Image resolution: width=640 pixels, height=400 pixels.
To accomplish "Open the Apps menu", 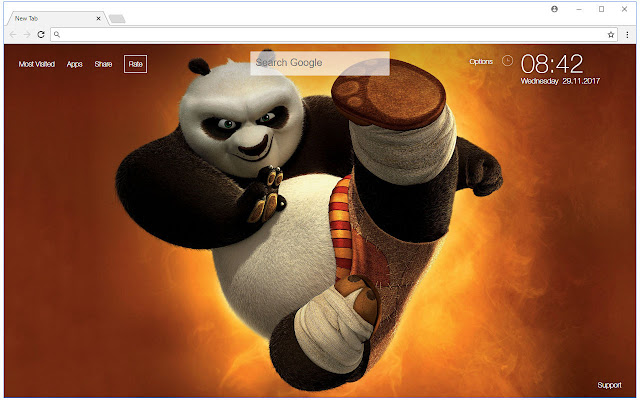I will coord(75,64).
